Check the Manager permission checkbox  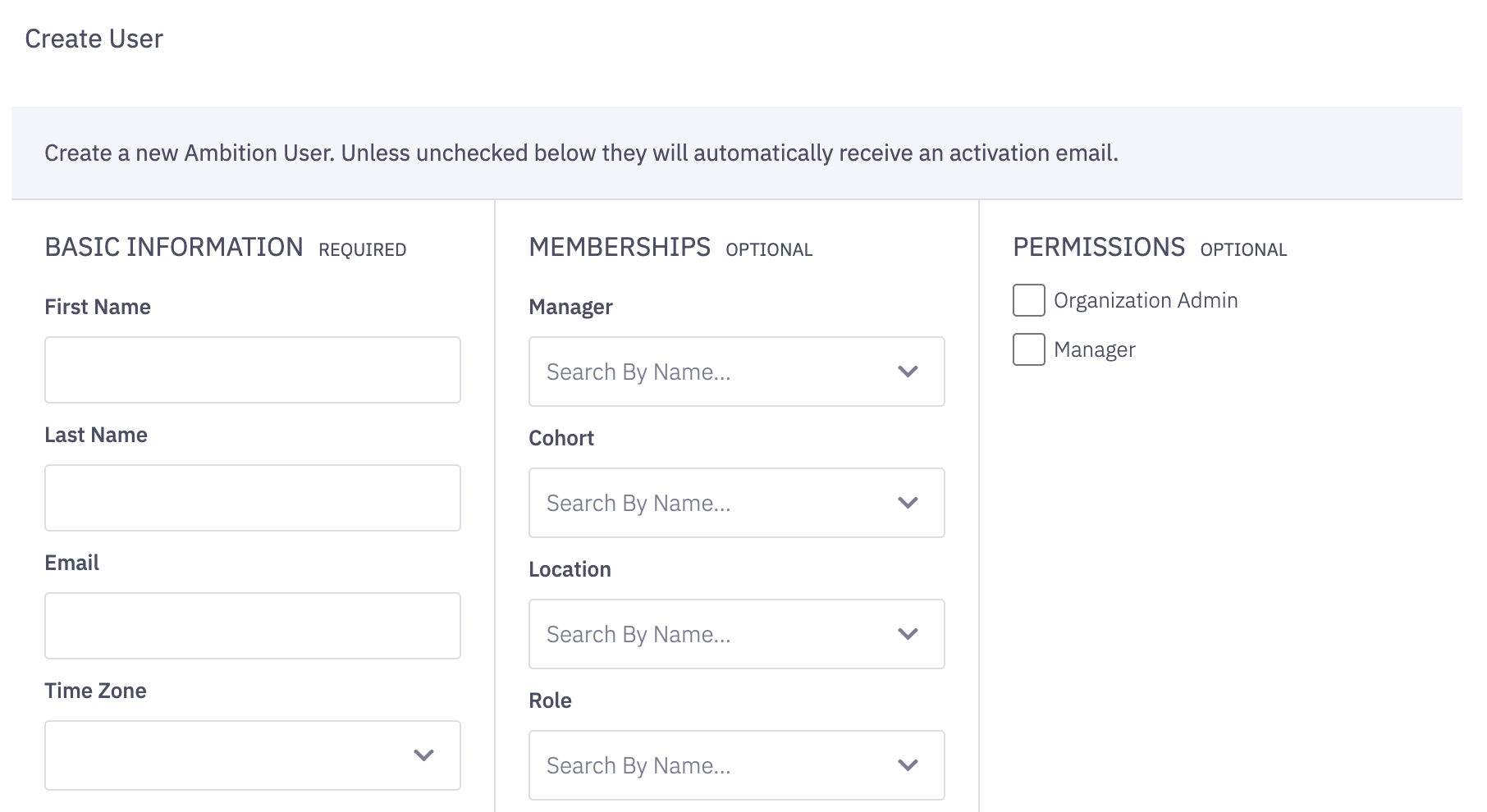(x=1028, y=349)
